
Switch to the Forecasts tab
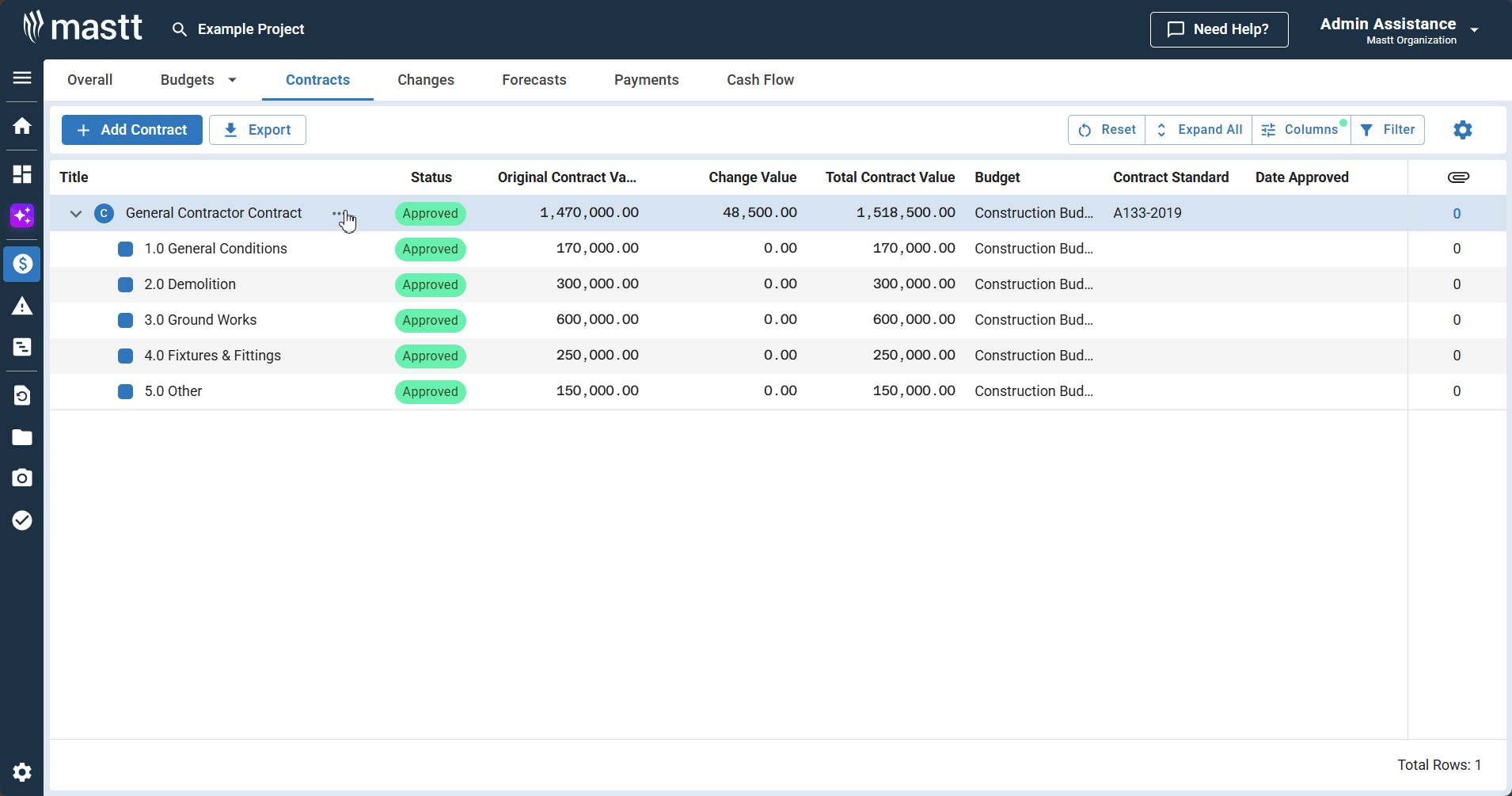click(534, 80)
